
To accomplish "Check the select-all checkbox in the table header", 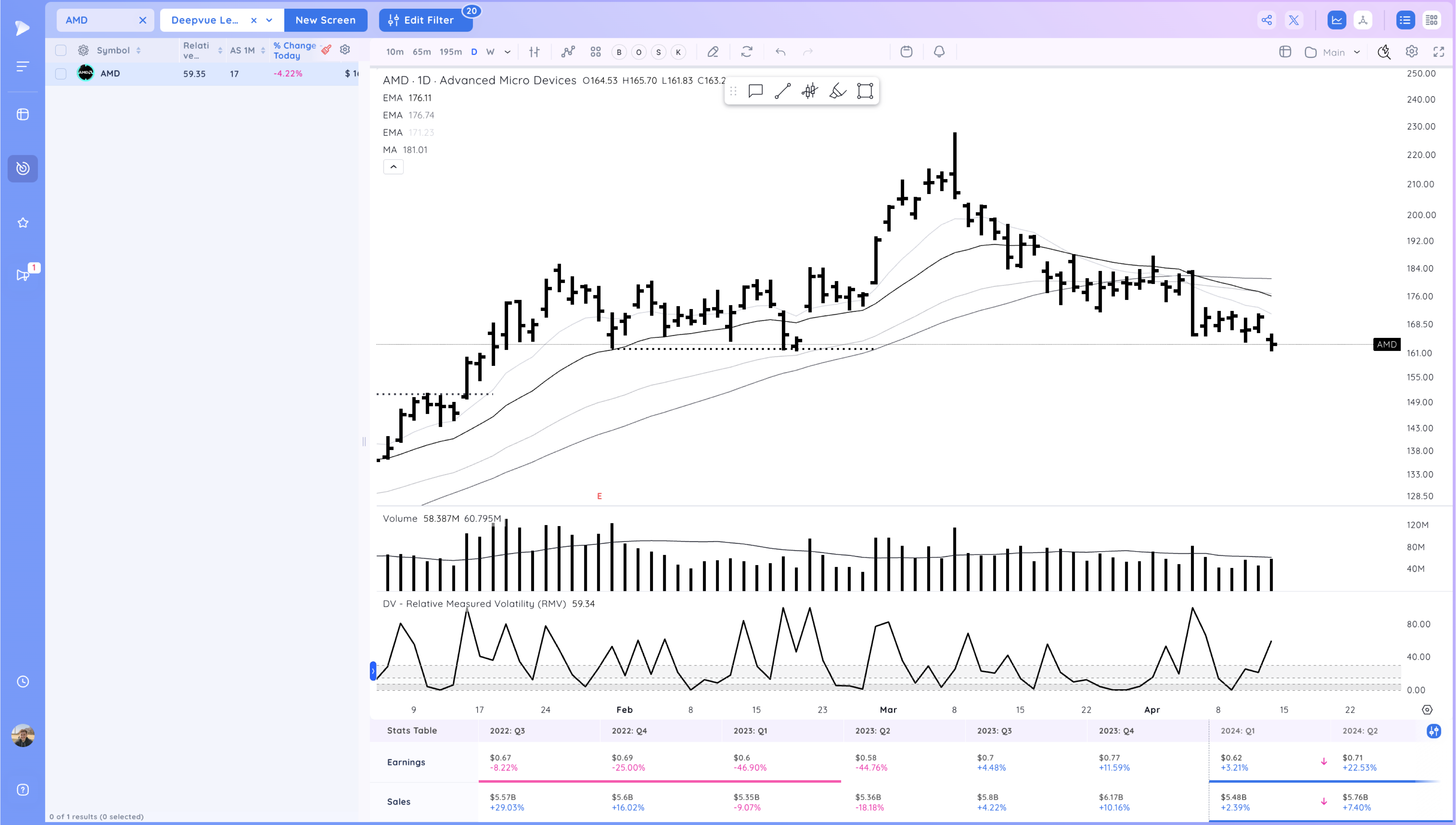I will tap(60, 51).
